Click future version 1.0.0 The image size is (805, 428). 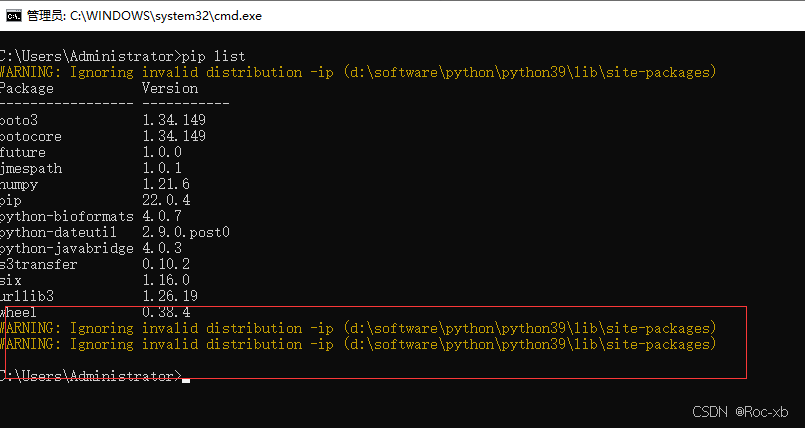click(162, 152)
